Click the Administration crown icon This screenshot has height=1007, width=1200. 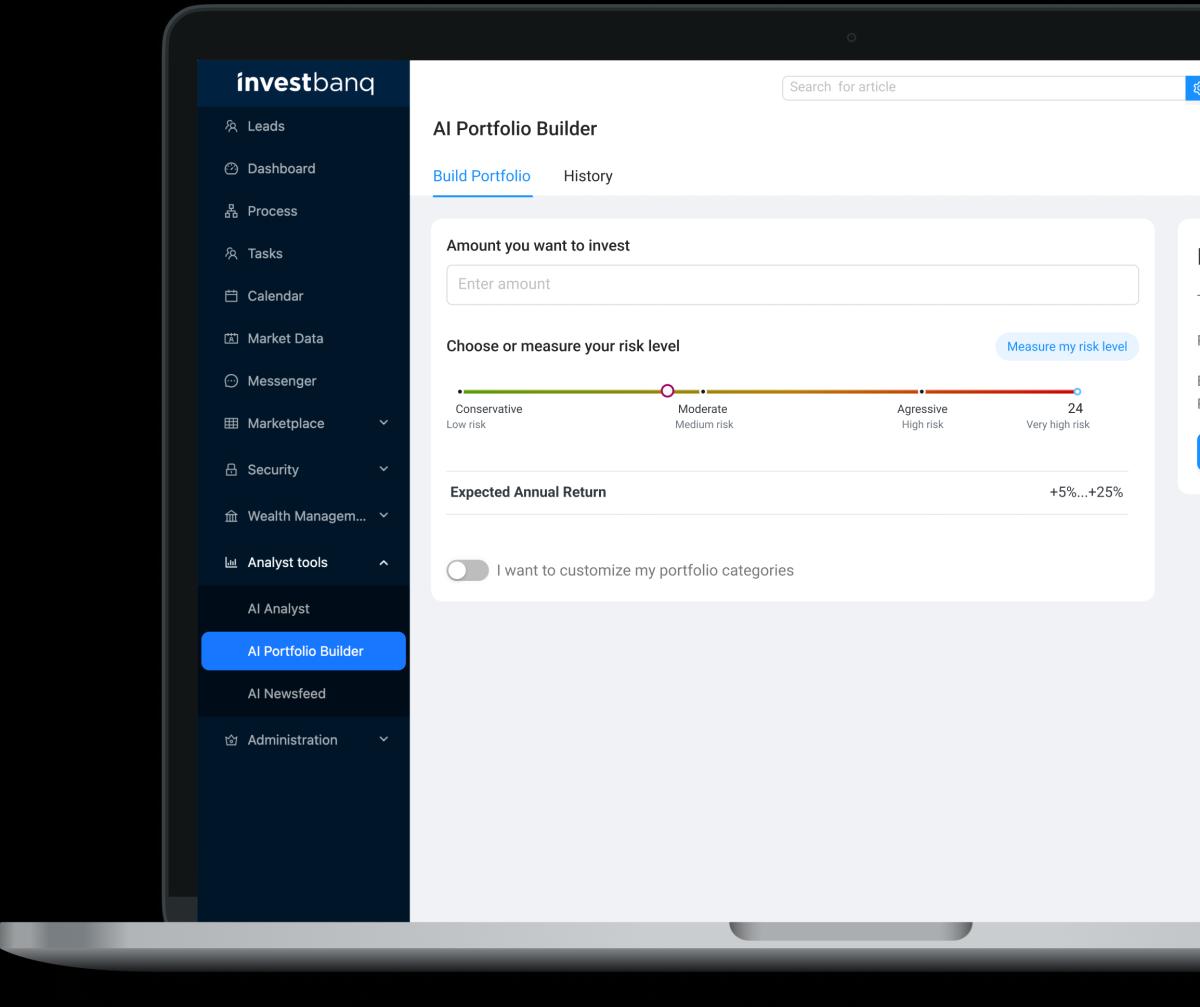[x=231, y=740]
